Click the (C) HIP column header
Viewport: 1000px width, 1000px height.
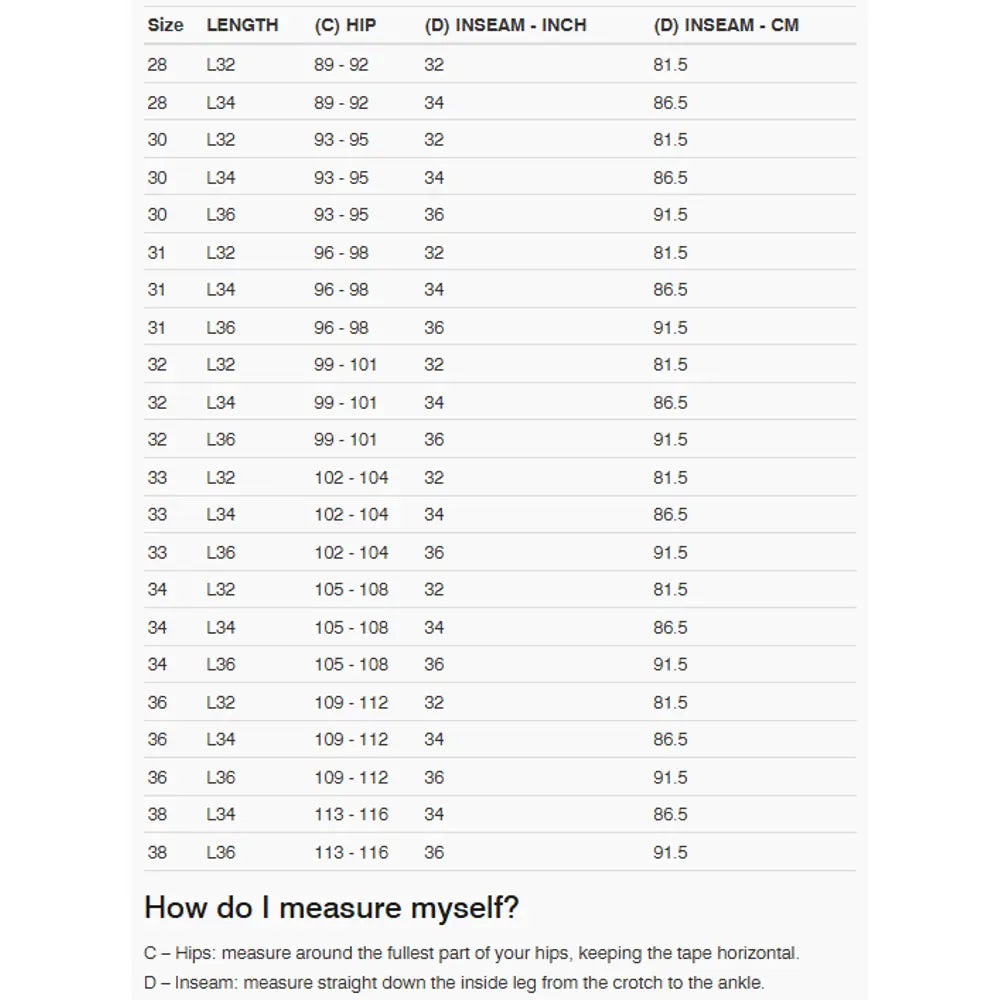coord(345,25)
